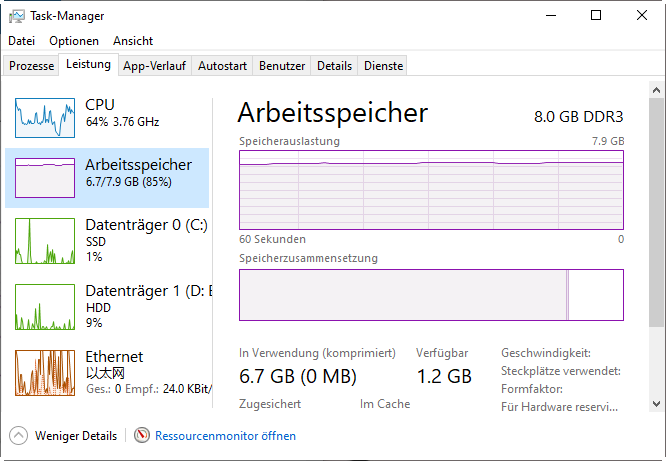Open the Datei menu
This screenshot has height=461, width=666.
(x=21, y=41)
